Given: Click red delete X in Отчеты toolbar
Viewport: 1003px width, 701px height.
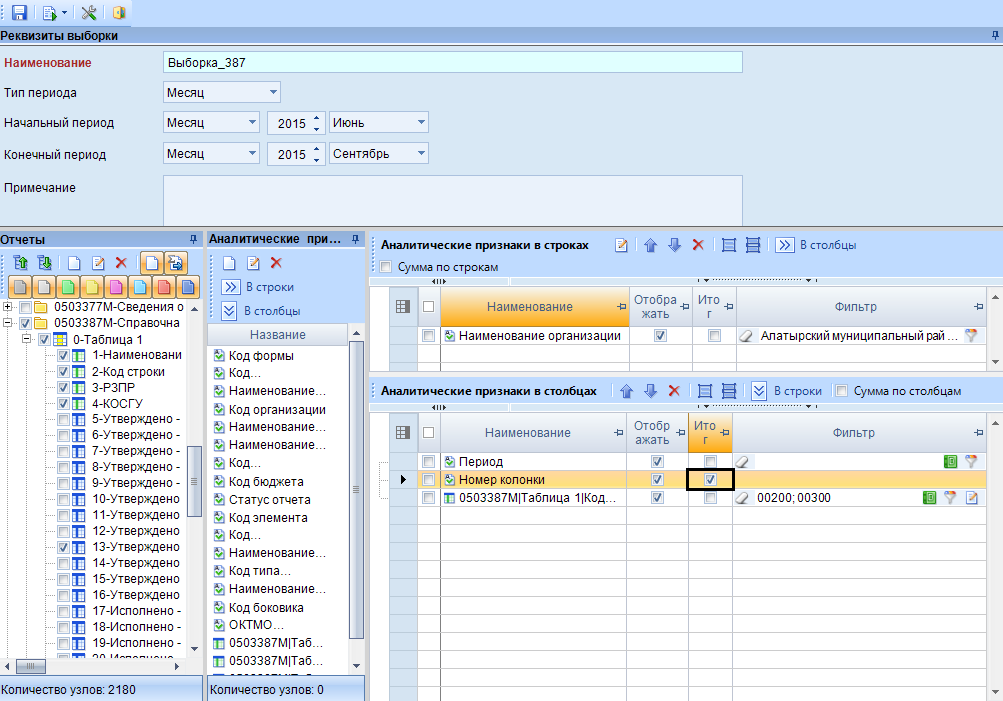Looking at the screenshot, I should (x=121, y=262).
